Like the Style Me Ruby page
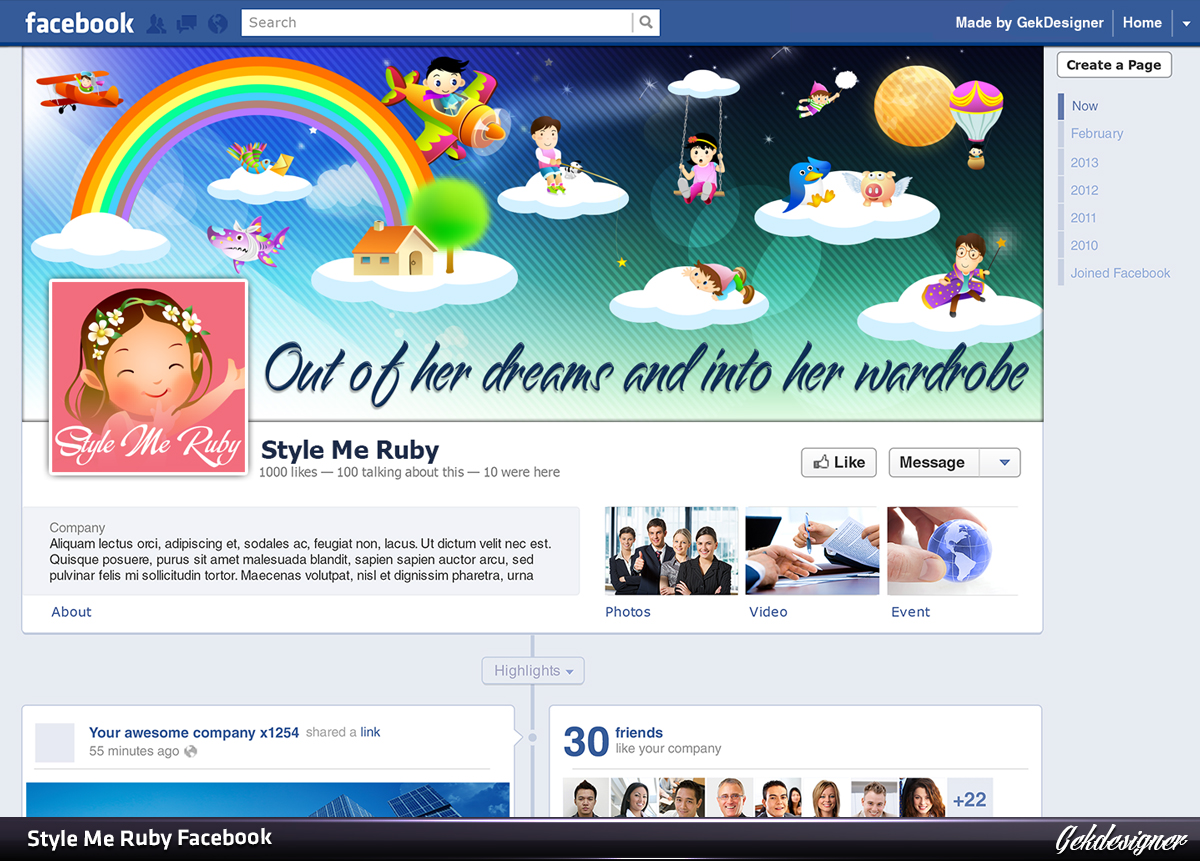 point(839,463)
